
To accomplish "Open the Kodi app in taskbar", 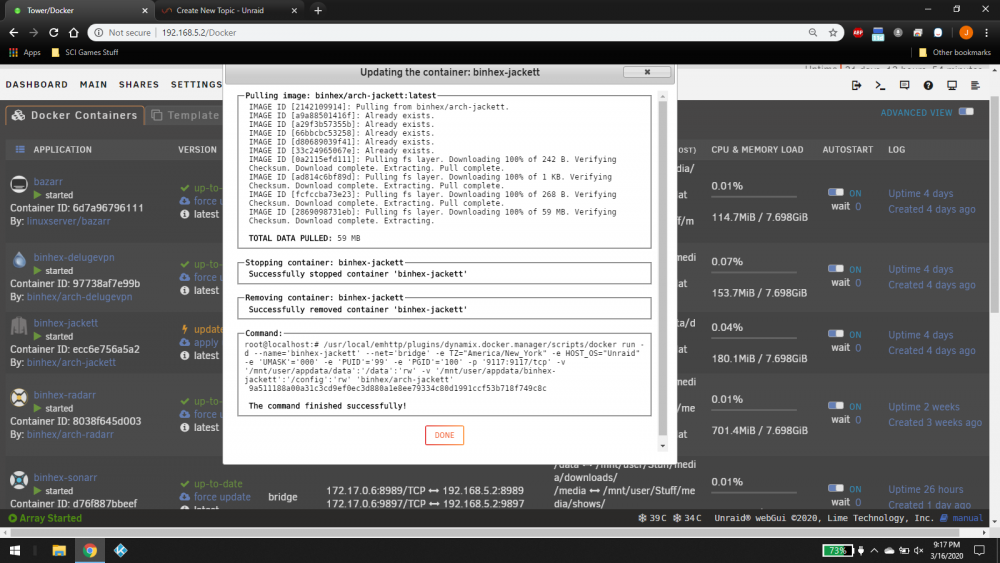I will point(120,550).
